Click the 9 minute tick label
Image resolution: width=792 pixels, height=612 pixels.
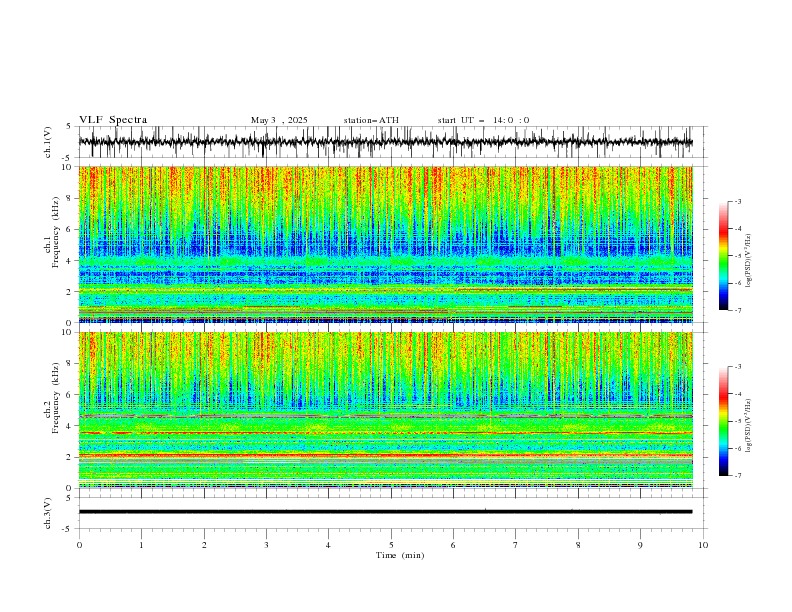pos(640,545)
